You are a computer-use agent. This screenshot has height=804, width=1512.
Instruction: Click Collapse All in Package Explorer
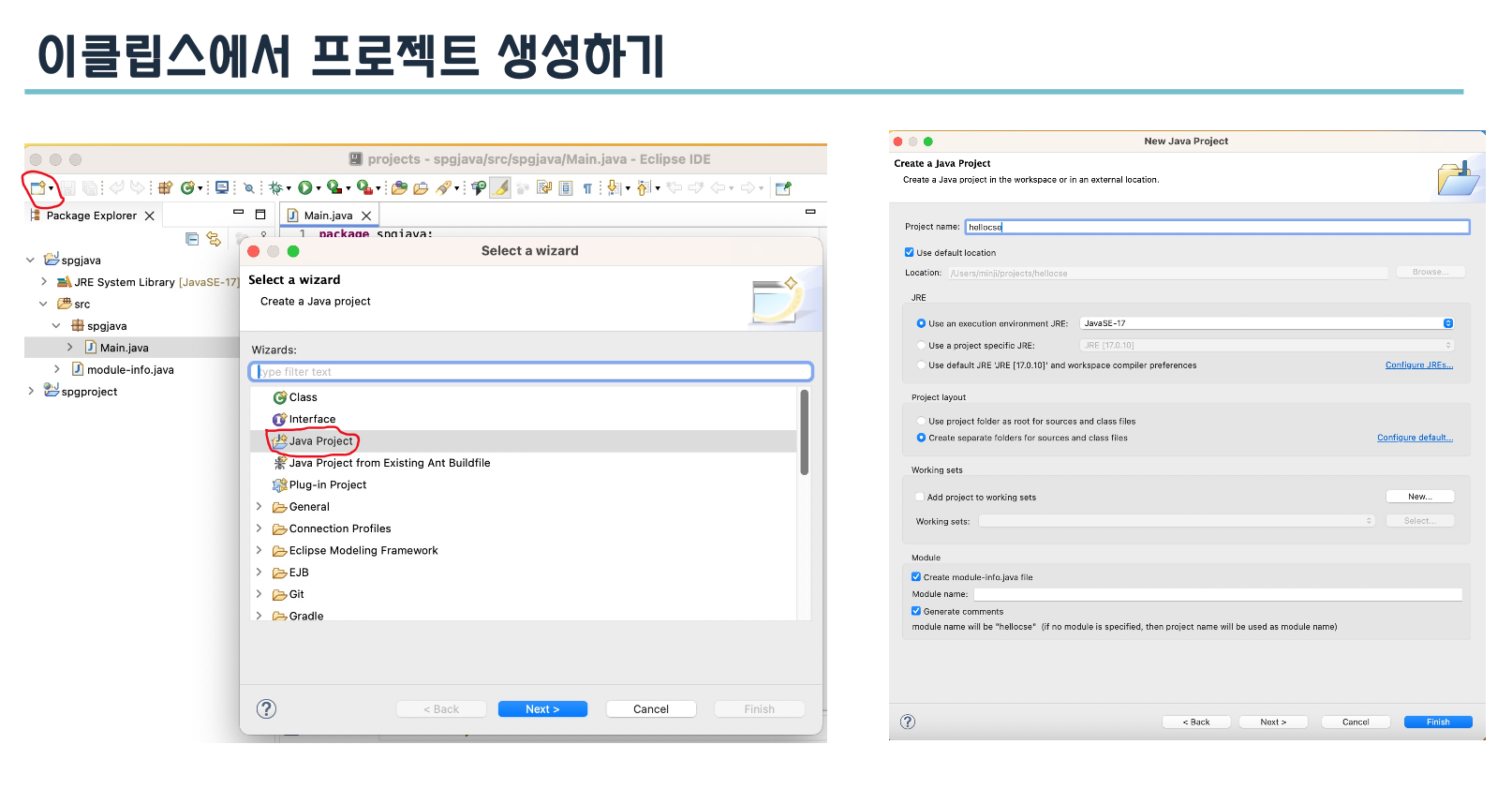coord(192,239)
